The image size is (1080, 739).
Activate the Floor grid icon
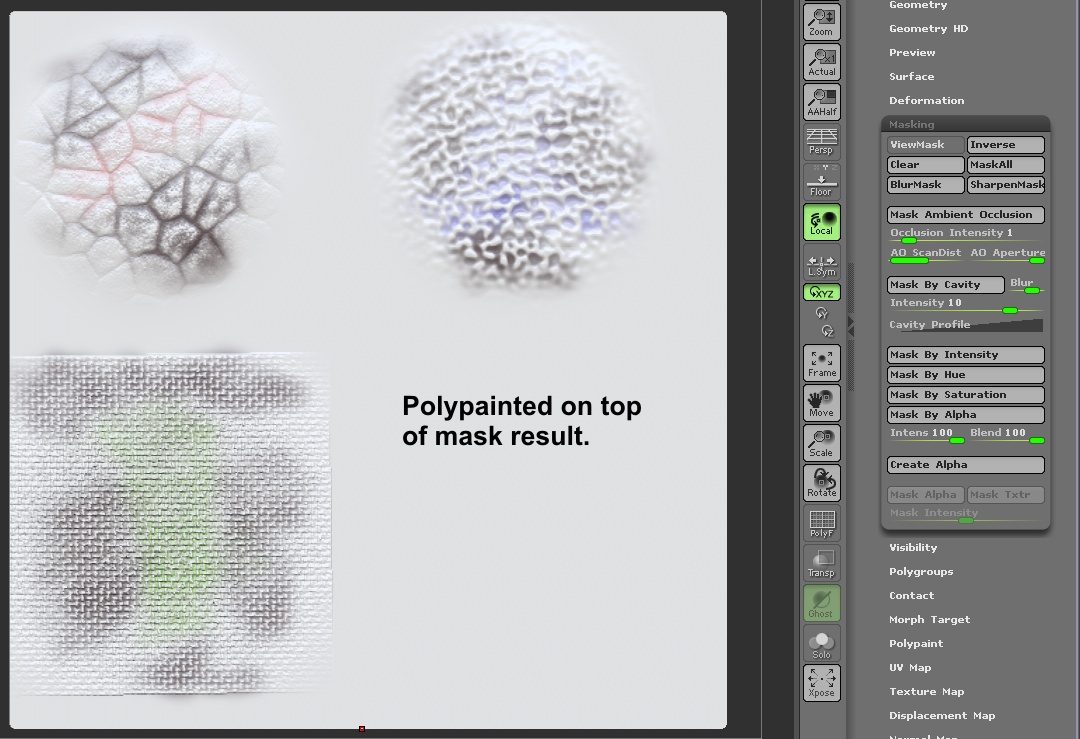821,180
